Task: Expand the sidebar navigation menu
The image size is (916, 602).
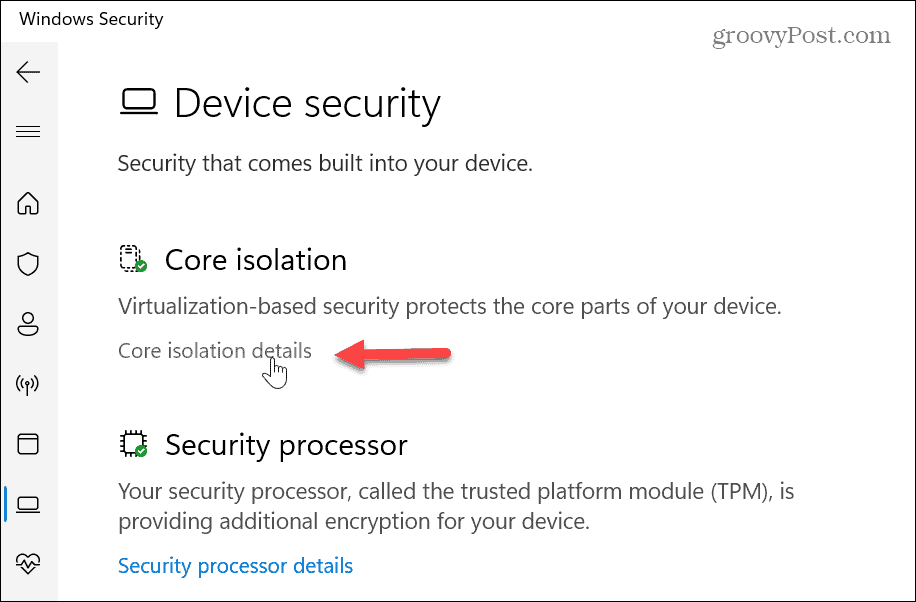Action: coord(28,131)
